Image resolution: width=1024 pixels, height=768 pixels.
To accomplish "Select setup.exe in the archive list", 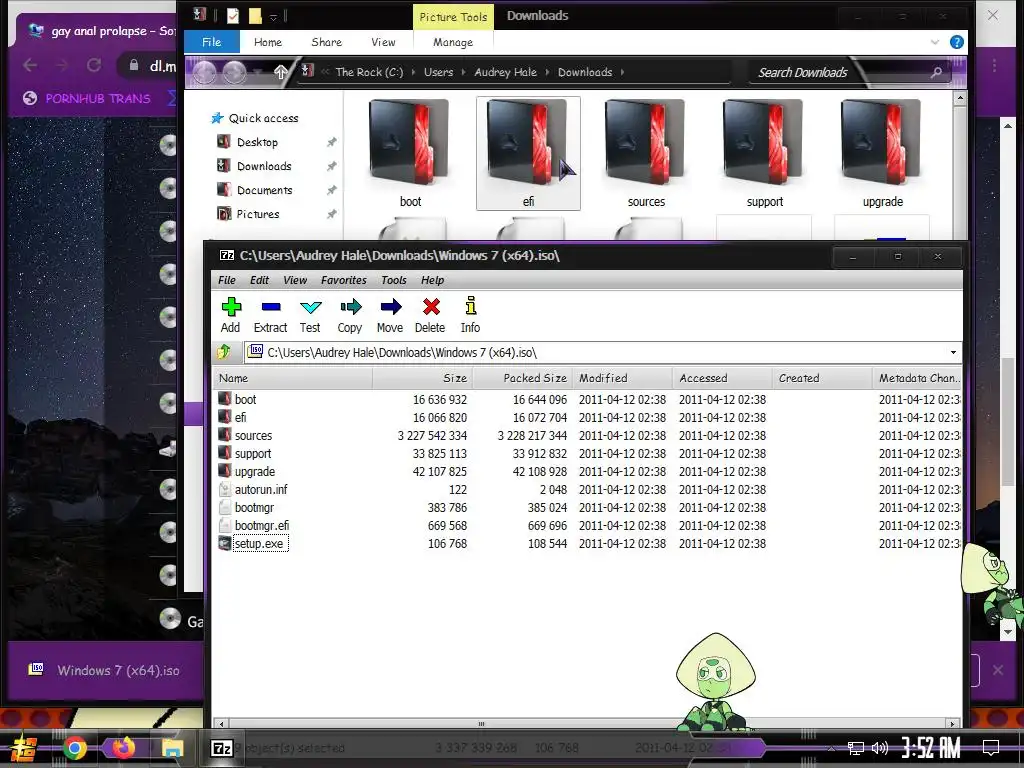I will pos(588,543).
